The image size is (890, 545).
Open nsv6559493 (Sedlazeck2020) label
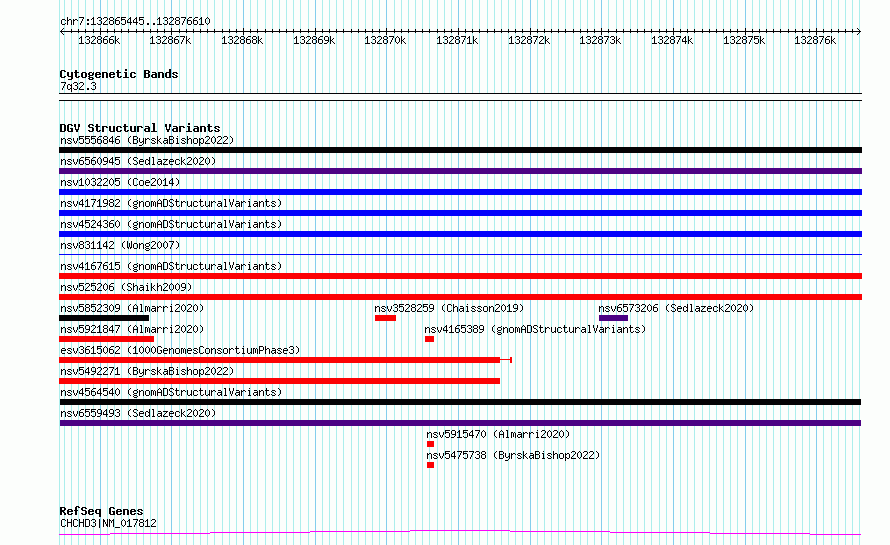138,413
